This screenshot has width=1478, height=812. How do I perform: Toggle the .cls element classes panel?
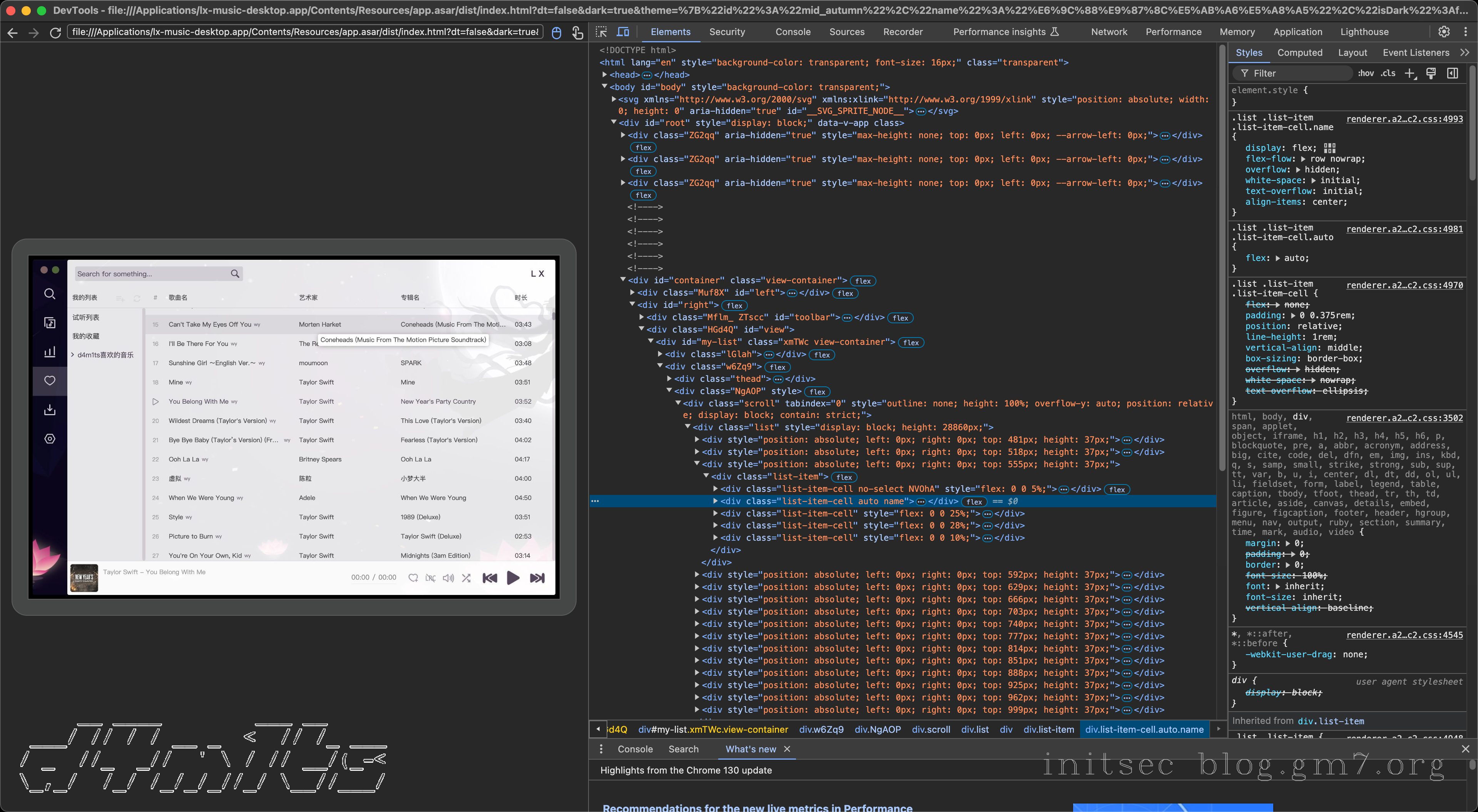pos(1388,74)
